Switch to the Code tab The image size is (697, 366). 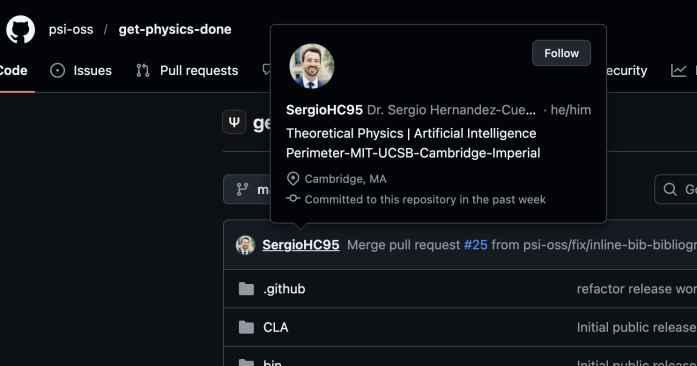(x=13, y=70)
